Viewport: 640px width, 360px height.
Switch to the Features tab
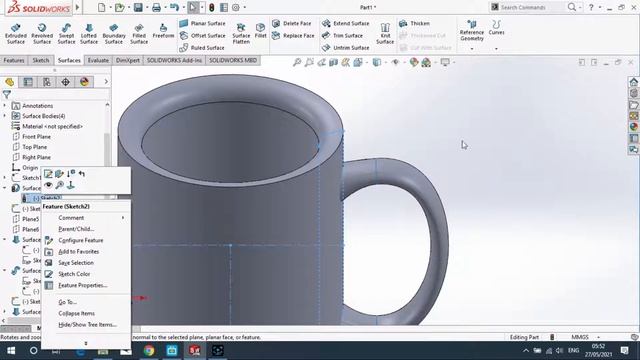pyautogui.click(x=14, y=60)
